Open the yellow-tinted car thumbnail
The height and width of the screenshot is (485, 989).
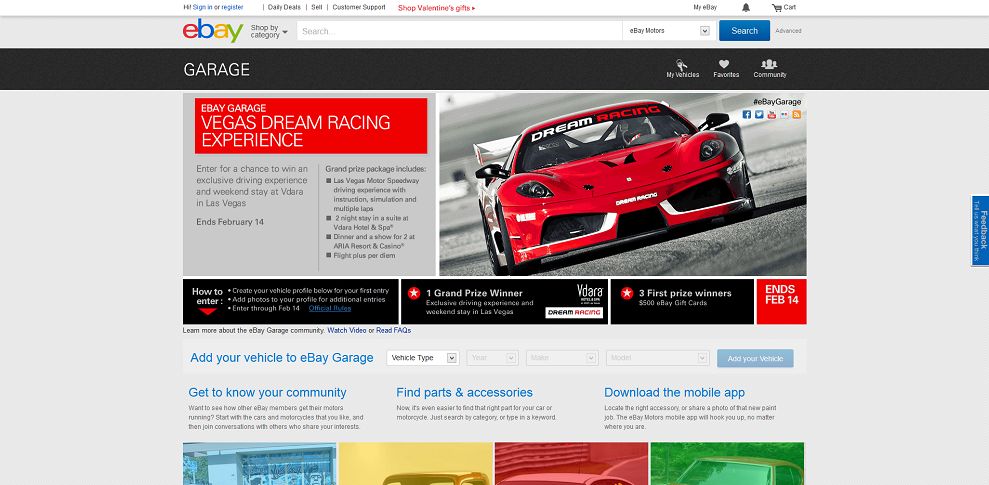click(416, 464)
